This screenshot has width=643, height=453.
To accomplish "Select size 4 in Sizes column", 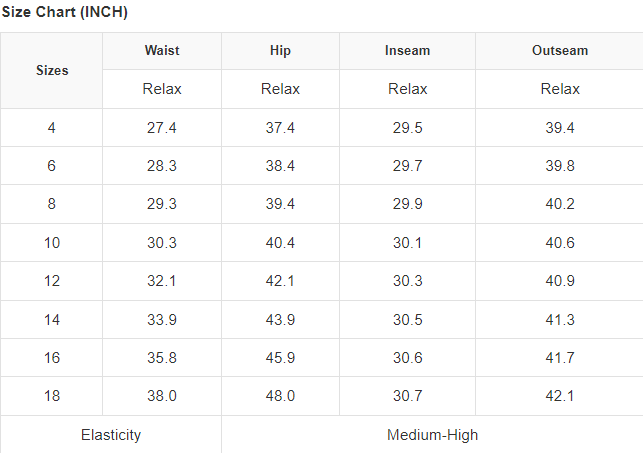I will [51, 128].
